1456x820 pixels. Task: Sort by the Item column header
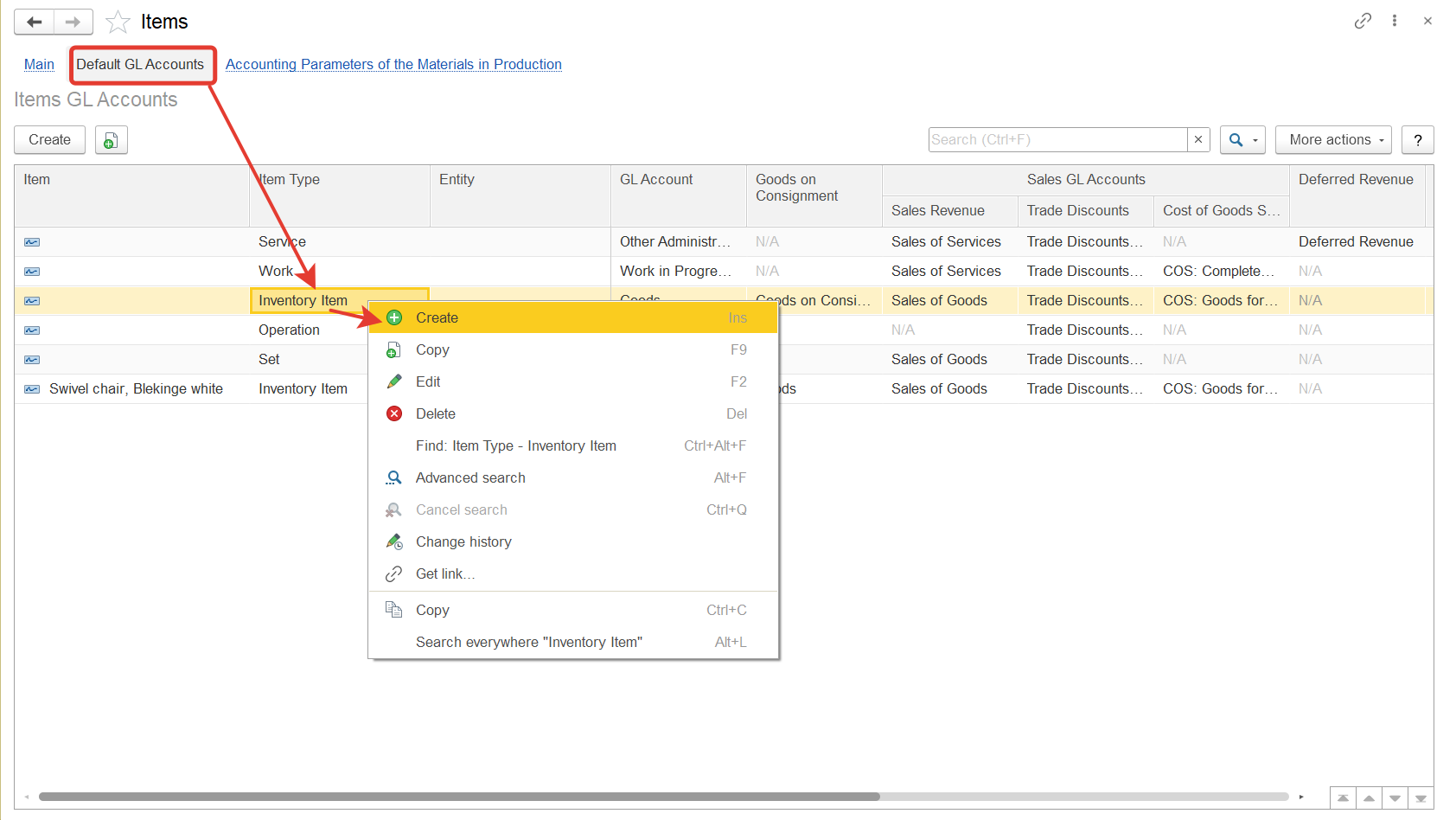pyautogui.click(x=131, y=195)
